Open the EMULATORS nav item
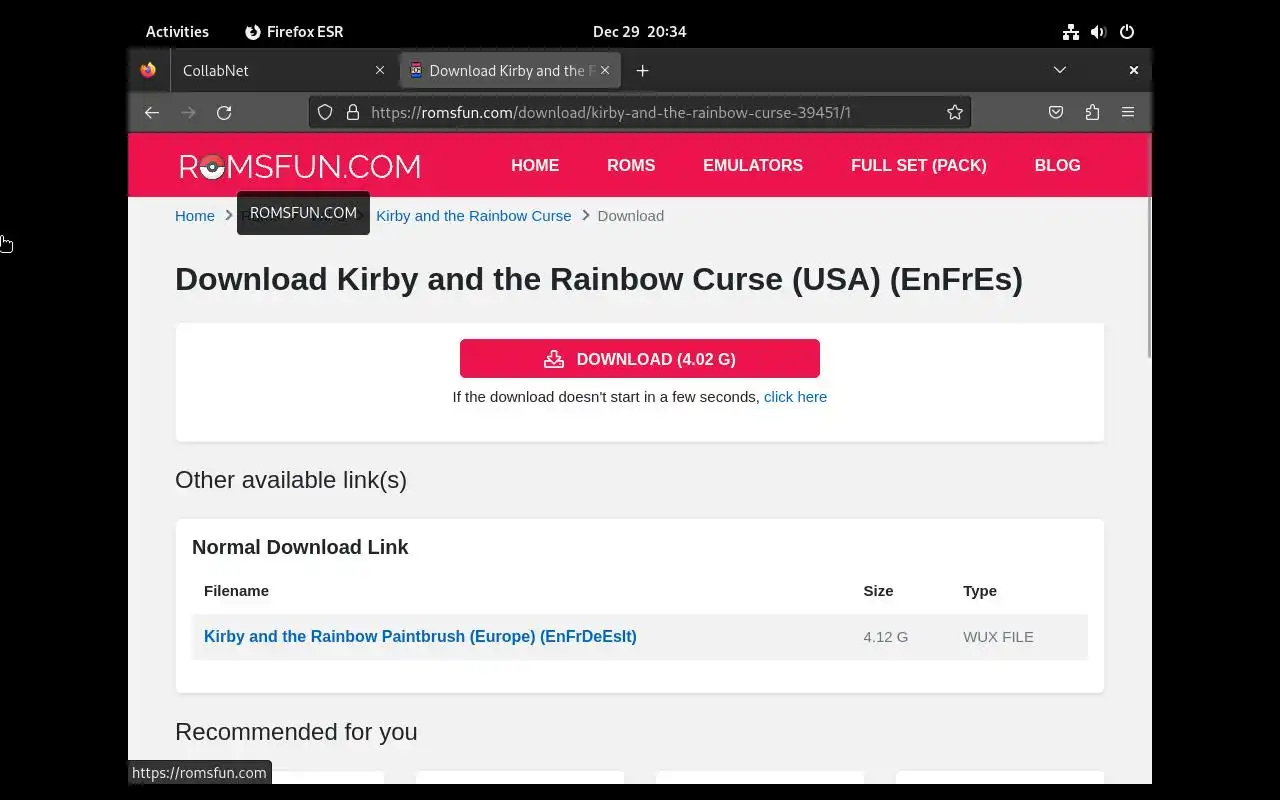This screenshot has height=800, width=1280. coord(753,166)
